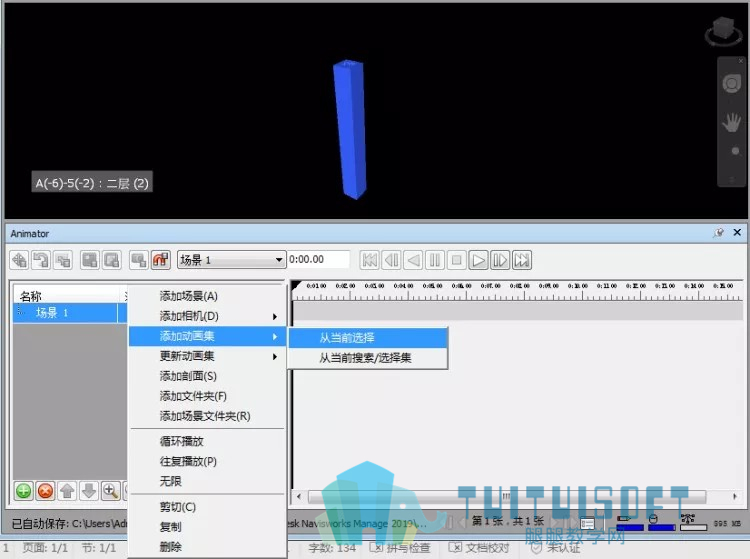The width and height of the screenshot is (750, 559).
Task: Move selected item down with arrow icon
Action: click(x=89, y=491)
